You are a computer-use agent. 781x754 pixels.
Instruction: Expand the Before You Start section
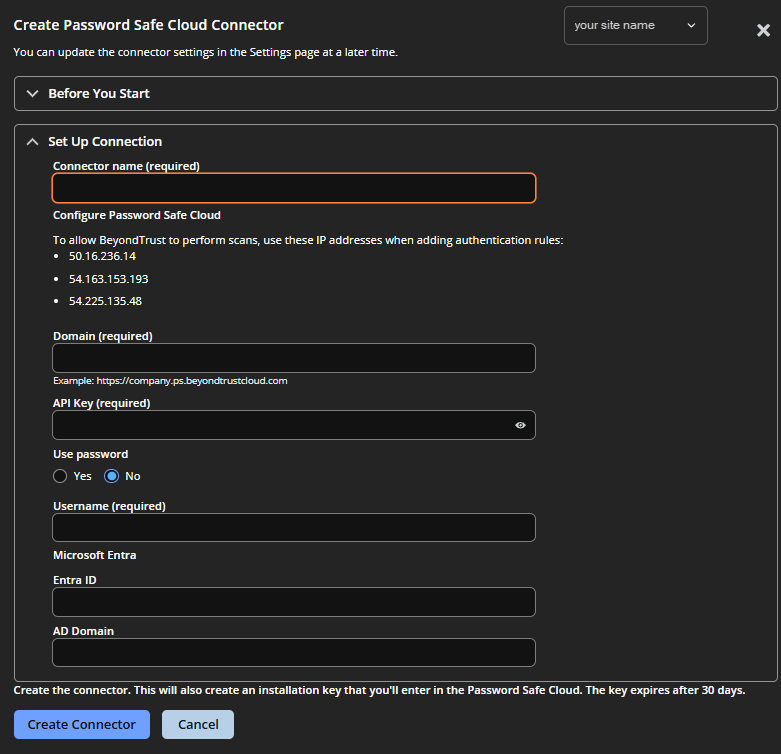(395, 94)
